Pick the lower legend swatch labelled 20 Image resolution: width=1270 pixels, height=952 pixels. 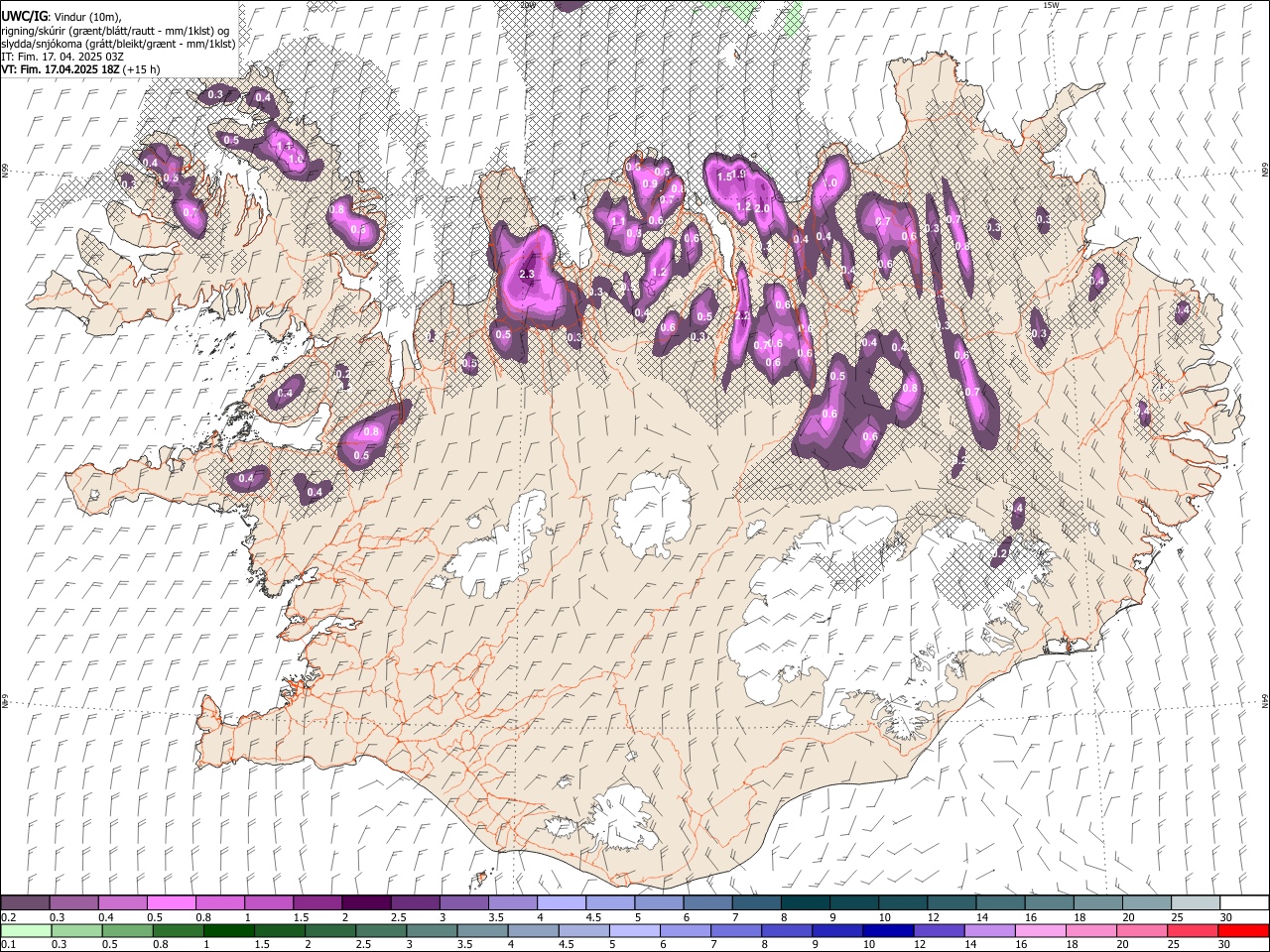coord(1141,931)
